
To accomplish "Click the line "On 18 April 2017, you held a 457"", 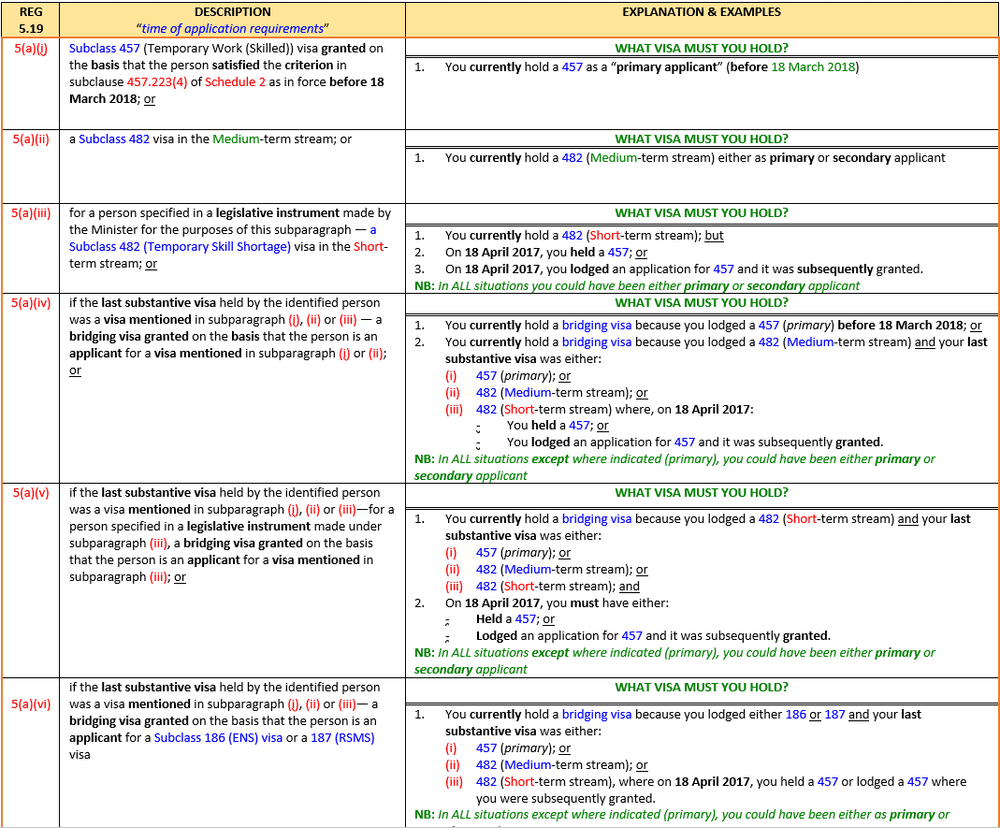I will coord(546,253).
